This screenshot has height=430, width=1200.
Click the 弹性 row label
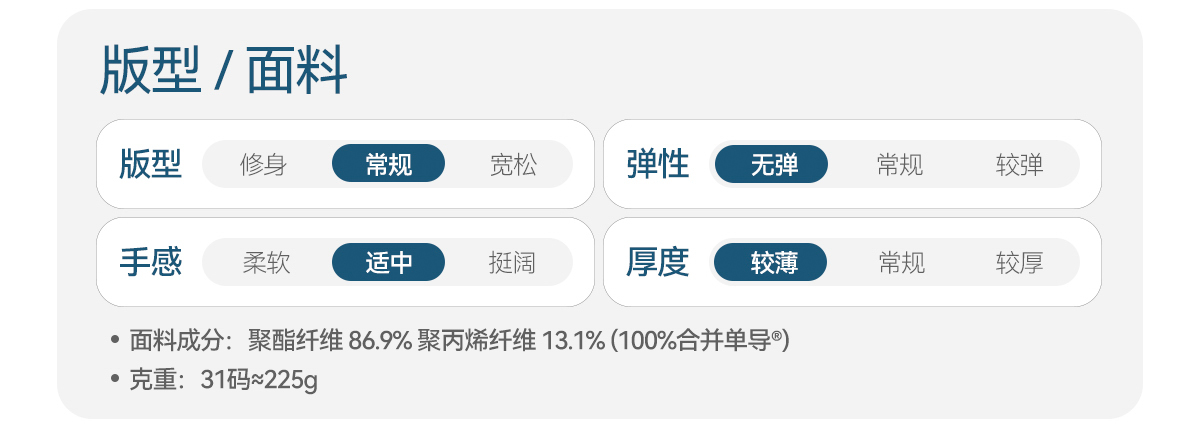[657, 165]
